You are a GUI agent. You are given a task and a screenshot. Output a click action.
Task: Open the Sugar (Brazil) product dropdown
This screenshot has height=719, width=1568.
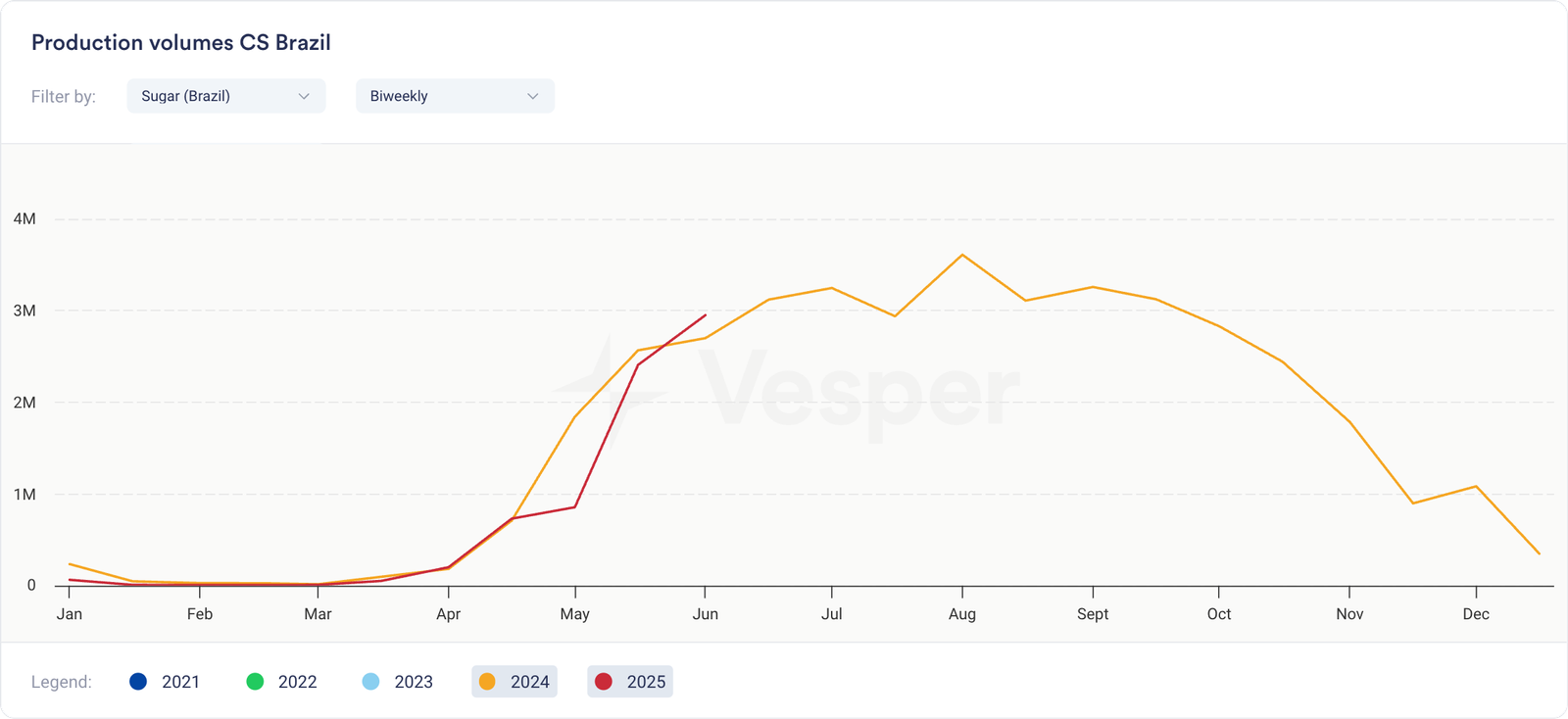[x=225, y=96]
